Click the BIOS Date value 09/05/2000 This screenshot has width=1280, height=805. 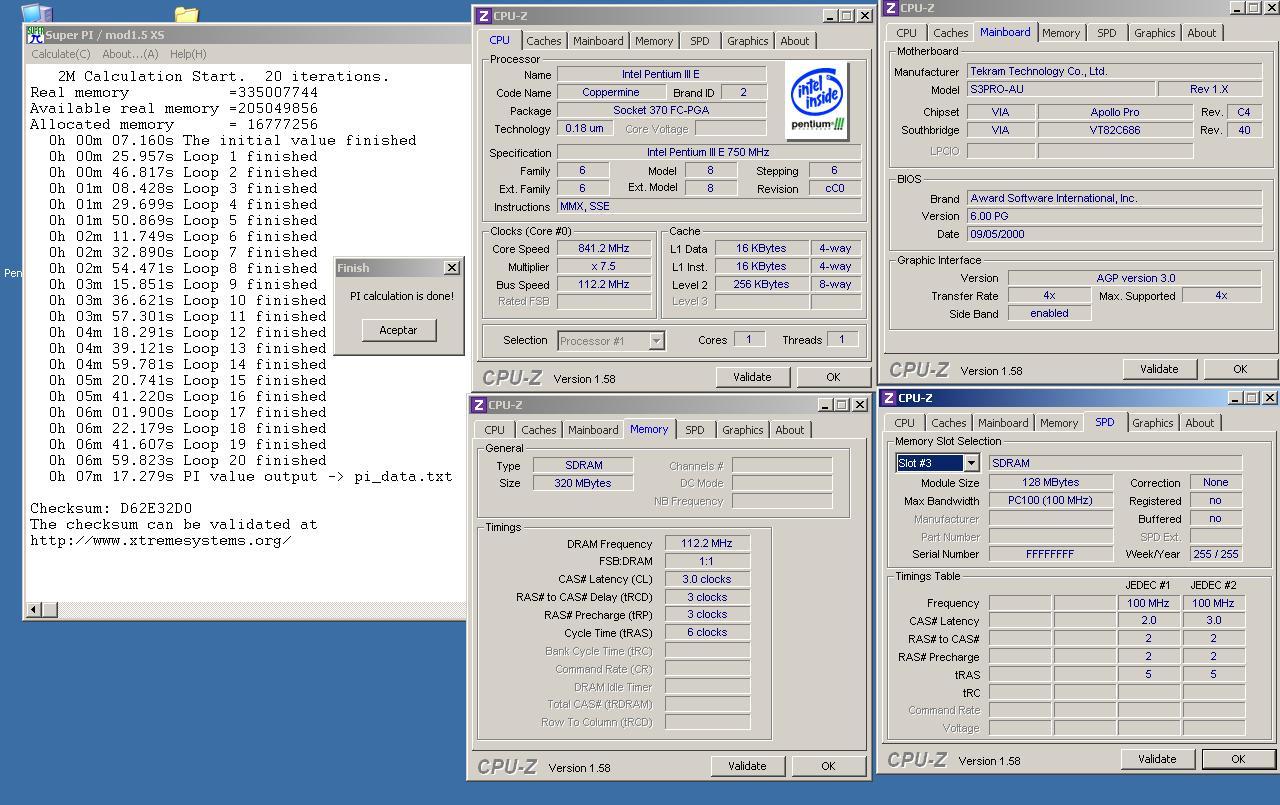pos(1113,234)
